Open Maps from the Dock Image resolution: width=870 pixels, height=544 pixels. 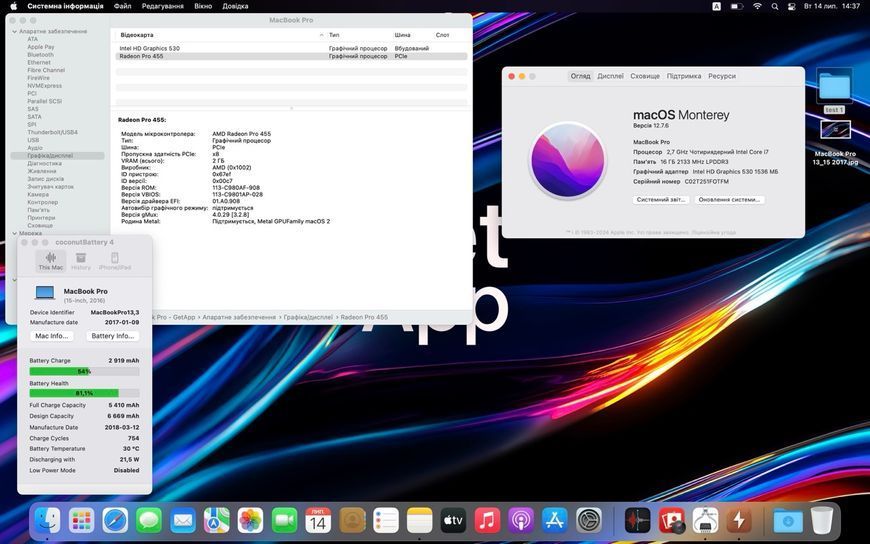(216, 521)
